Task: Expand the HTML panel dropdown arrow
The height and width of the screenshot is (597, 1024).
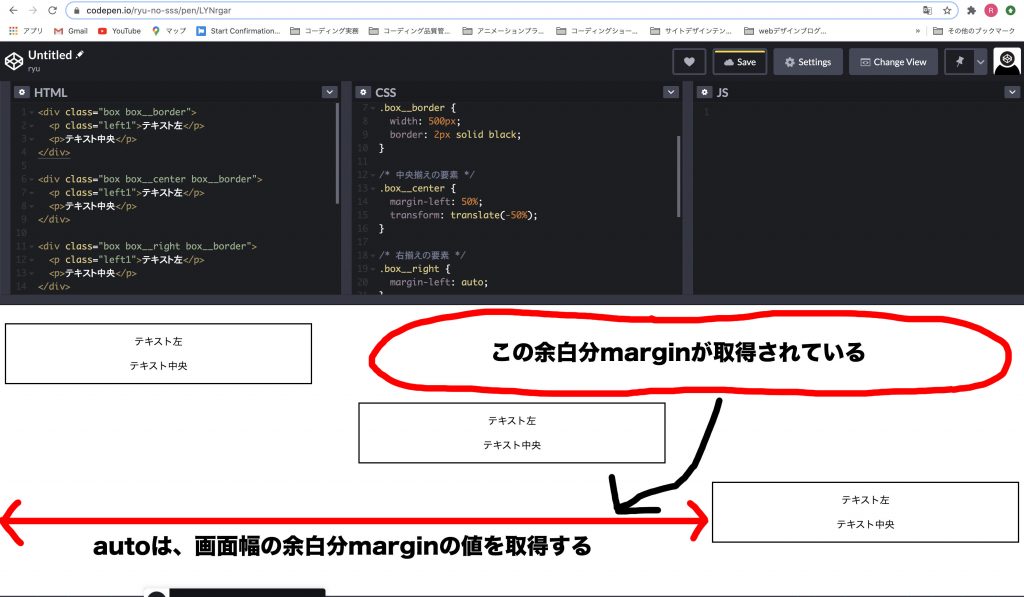Action: (329, 92)
